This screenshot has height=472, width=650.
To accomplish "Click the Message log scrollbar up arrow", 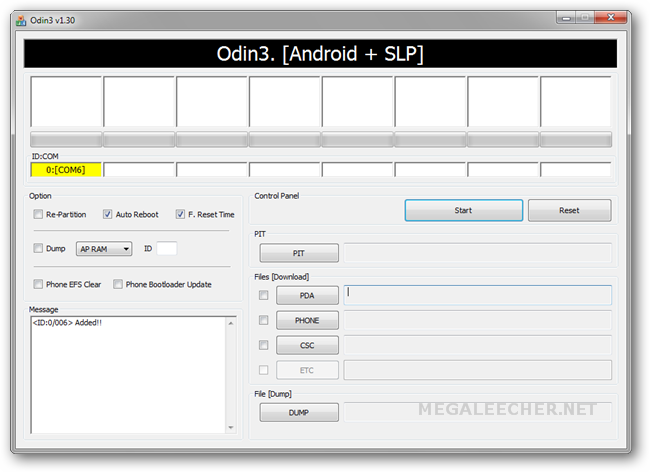I will (231, 323).
